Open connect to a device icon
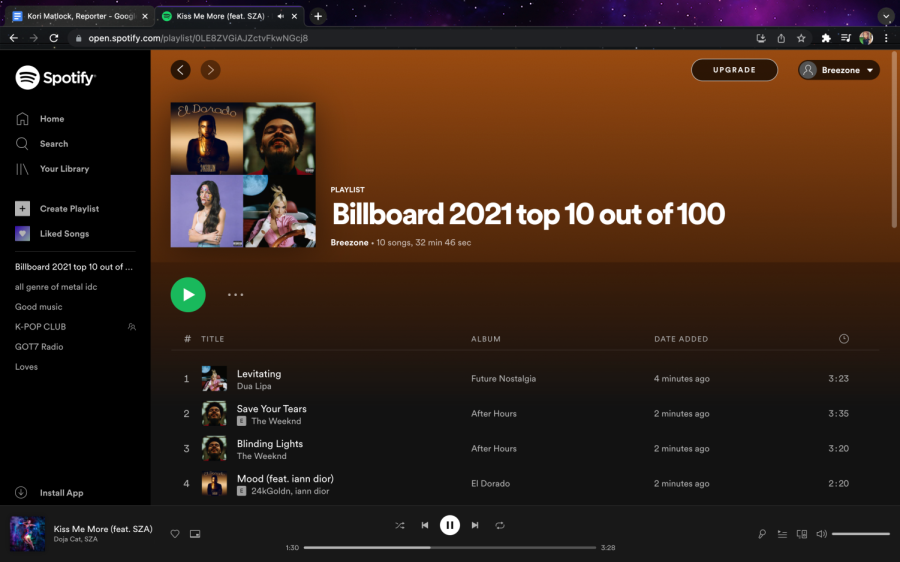This screenshot has width=900, height=562. [x=802, y=534]
